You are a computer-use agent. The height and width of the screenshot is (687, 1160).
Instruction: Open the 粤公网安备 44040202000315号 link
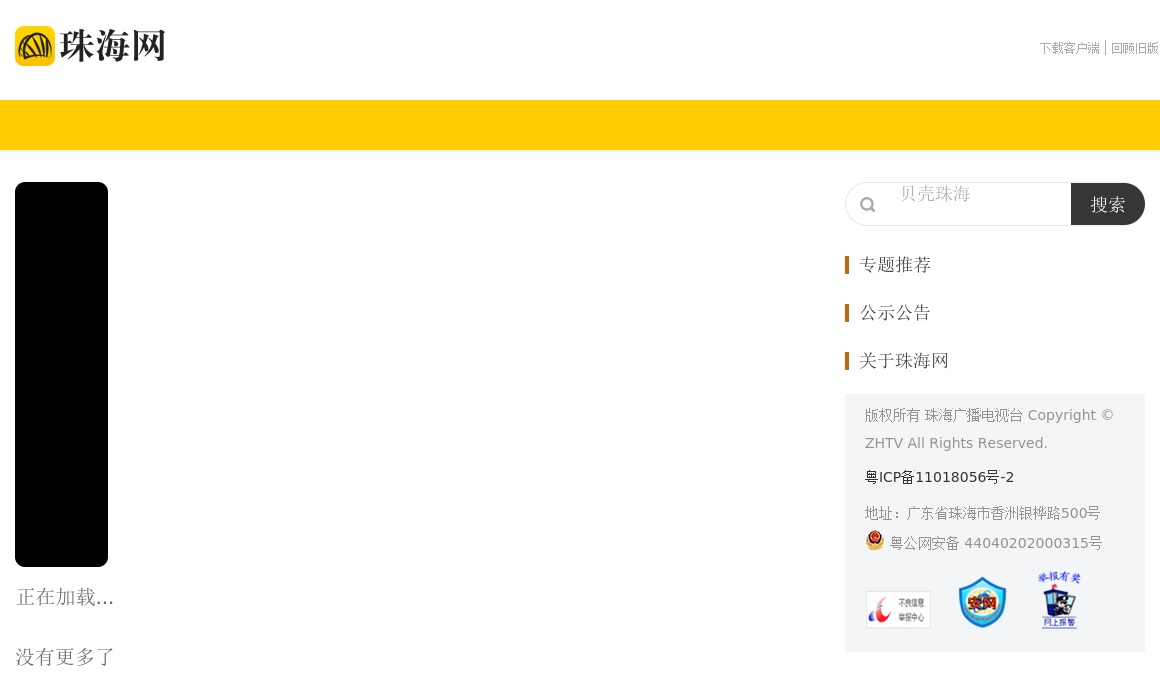[x=995, y=543]
